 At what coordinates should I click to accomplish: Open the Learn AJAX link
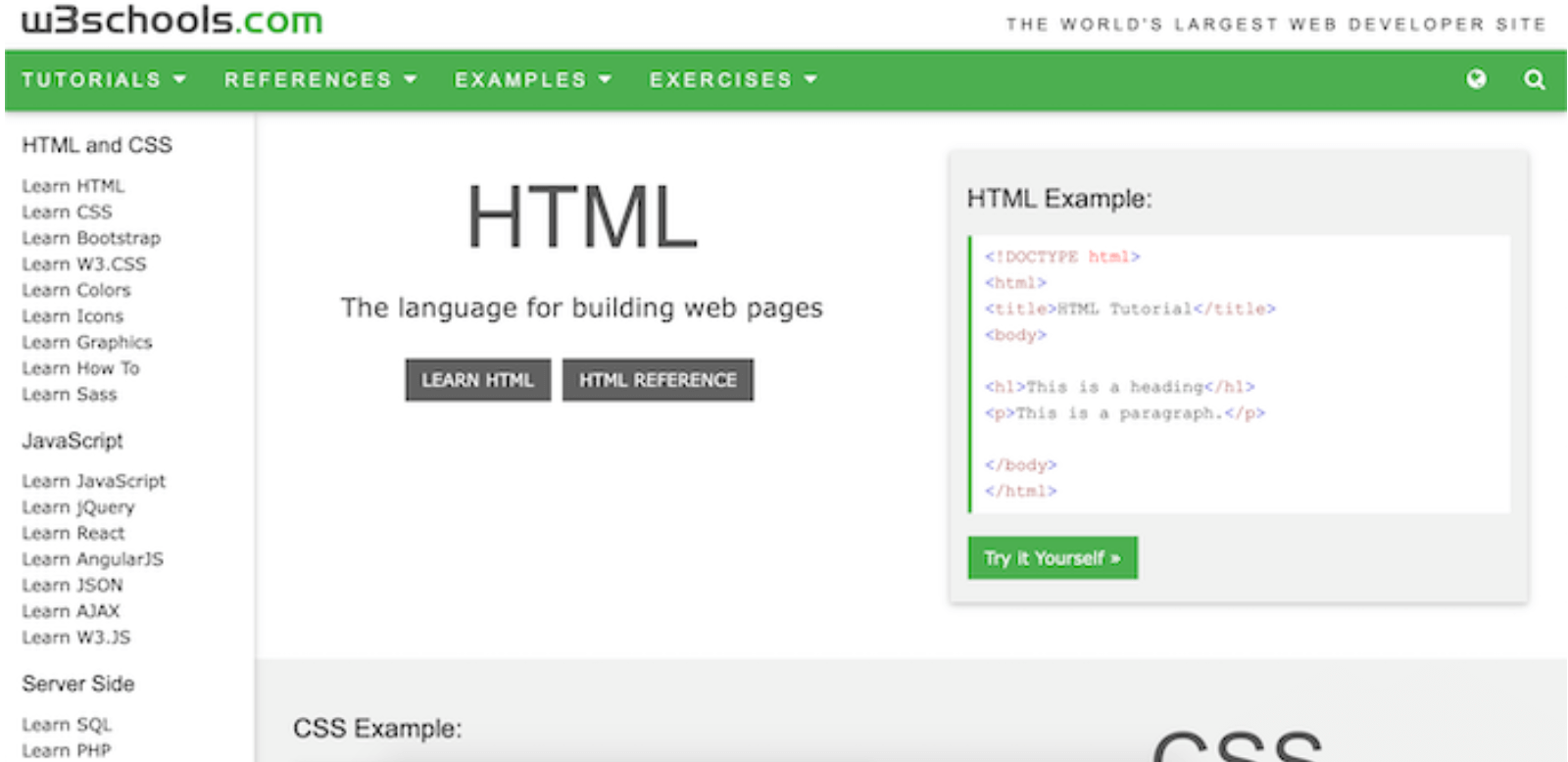pos(71,611)
